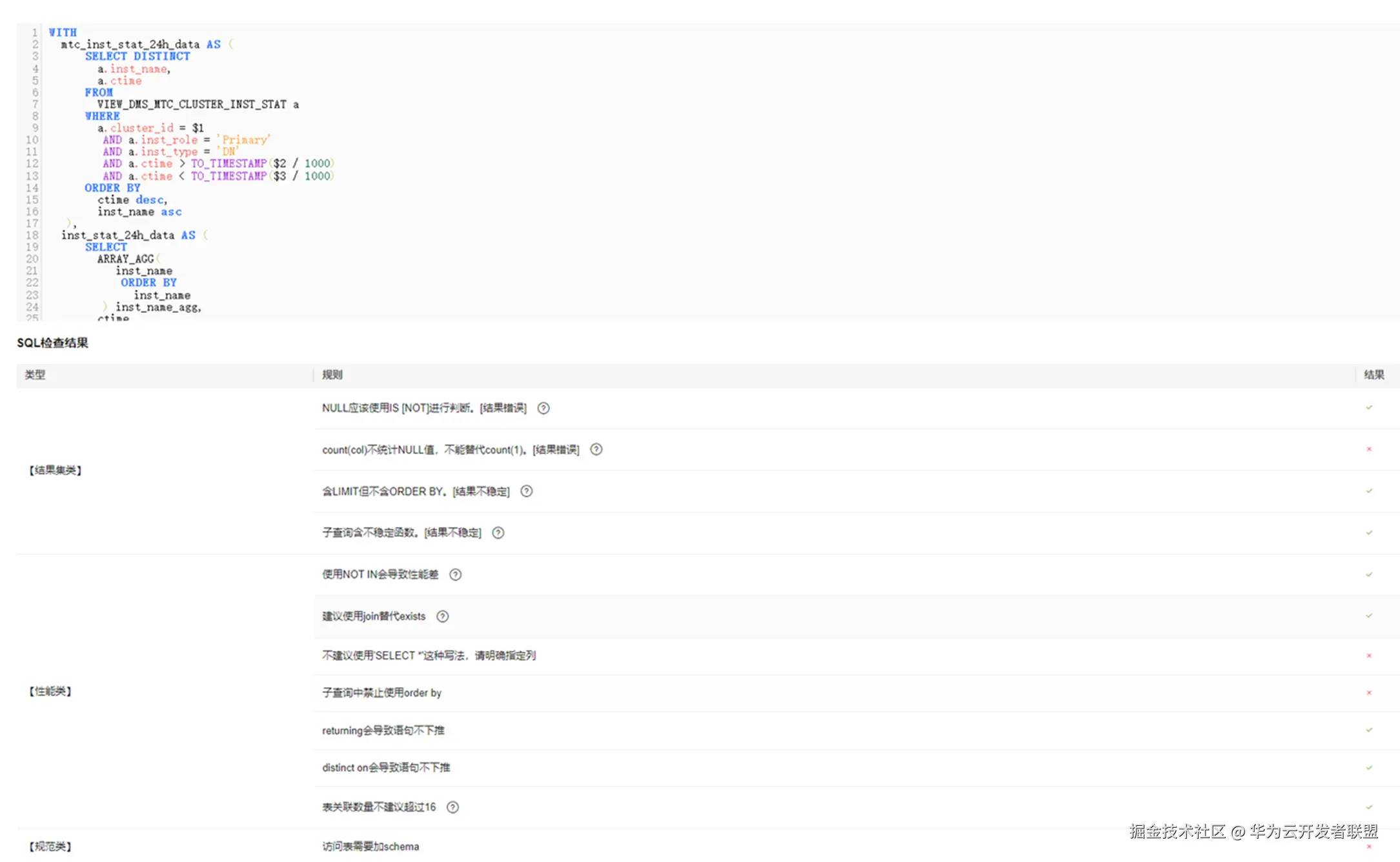
Task: Select the 【性能类】 category cell
Action: click(x=50, y=692)
